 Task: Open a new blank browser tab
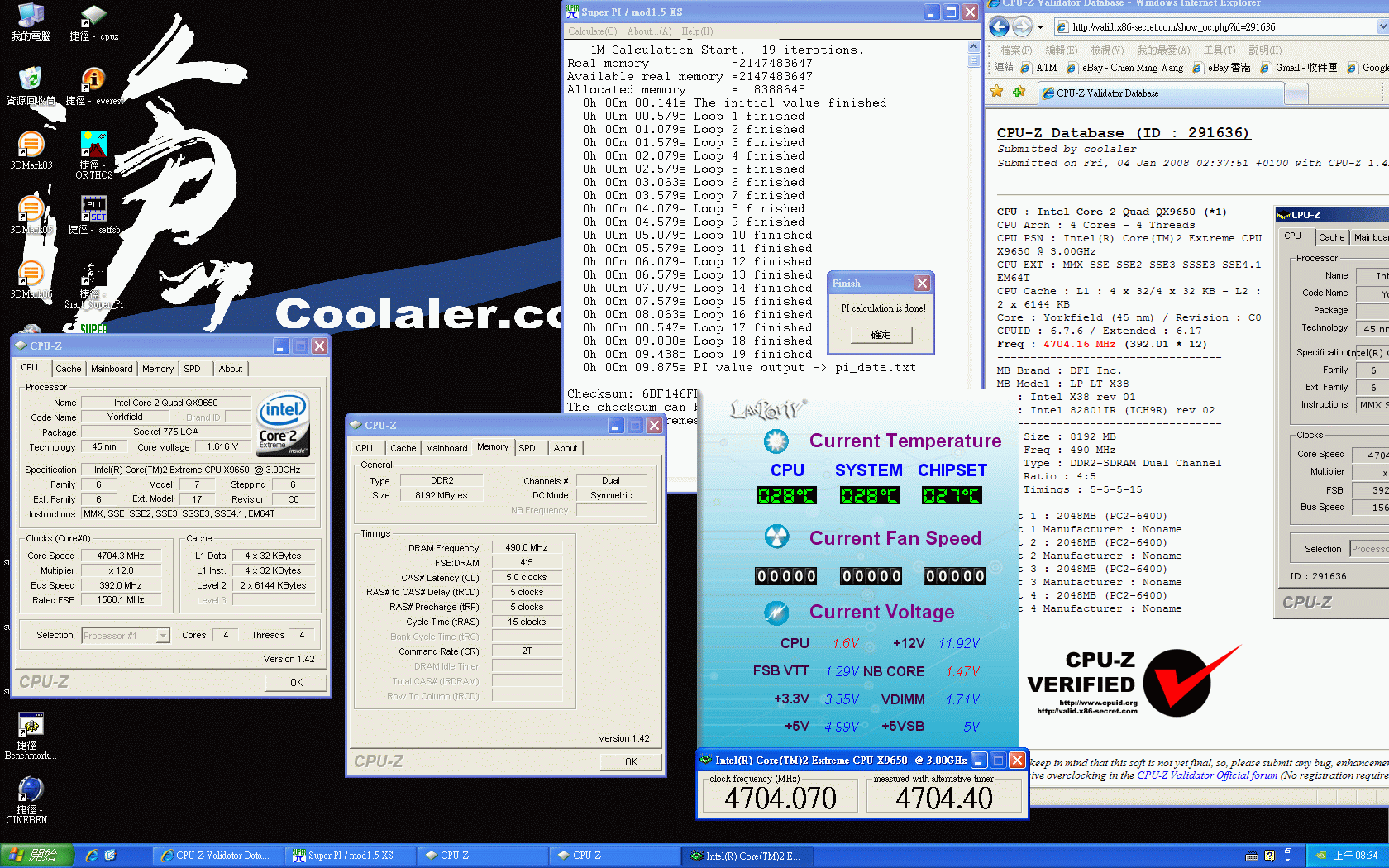point(1296,94)
